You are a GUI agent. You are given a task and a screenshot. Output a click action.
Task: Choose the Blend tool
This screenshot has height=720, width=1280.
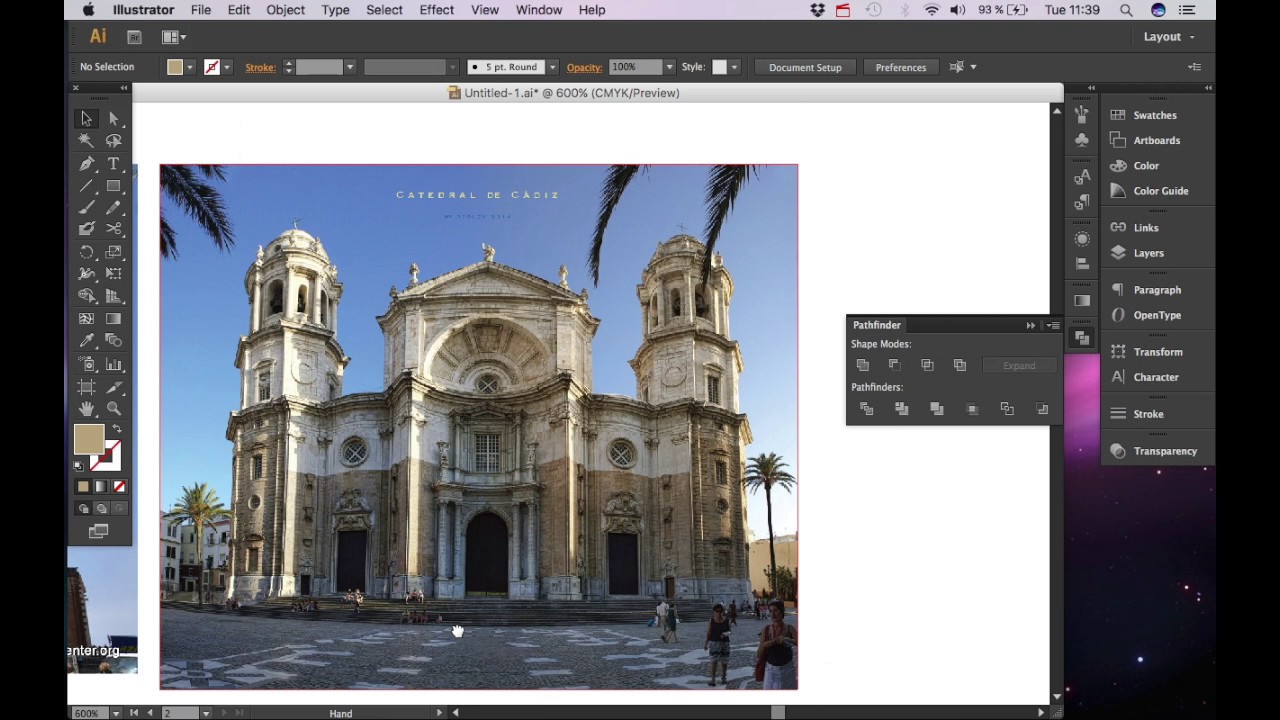[114, 341]
